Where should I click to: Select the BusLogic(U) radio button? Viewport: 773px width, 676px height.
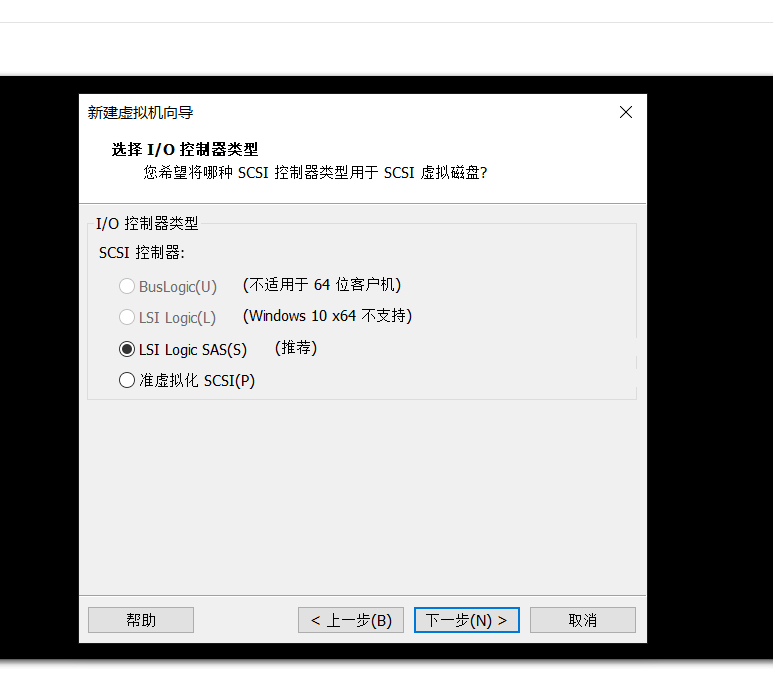(x=168, y=286)
